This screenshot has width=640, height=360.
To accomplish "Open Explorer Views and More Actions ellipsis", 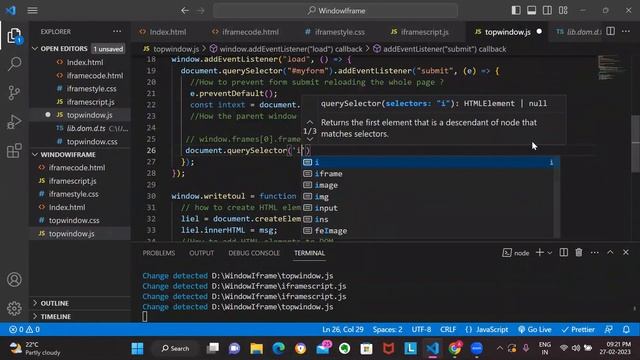I will tap(117, 31).
